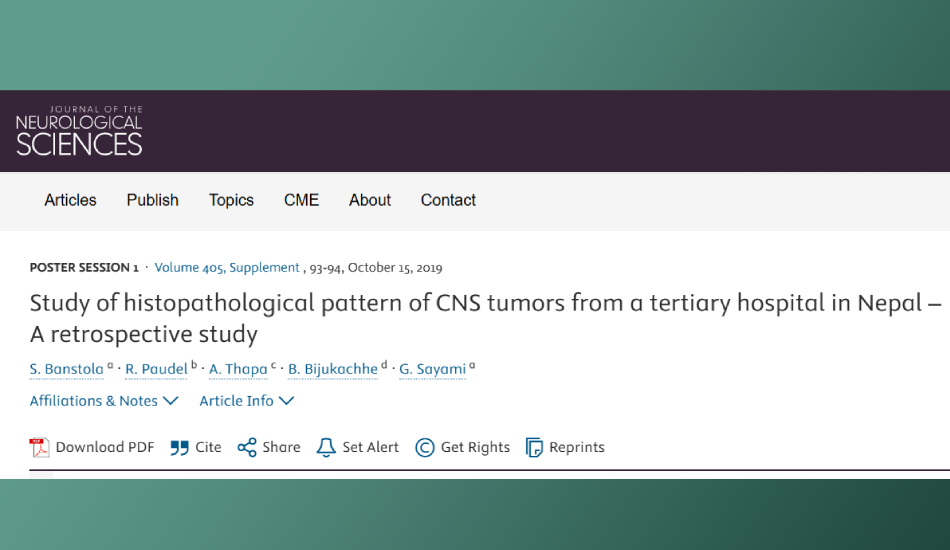Open the Contact menu item

448,200
